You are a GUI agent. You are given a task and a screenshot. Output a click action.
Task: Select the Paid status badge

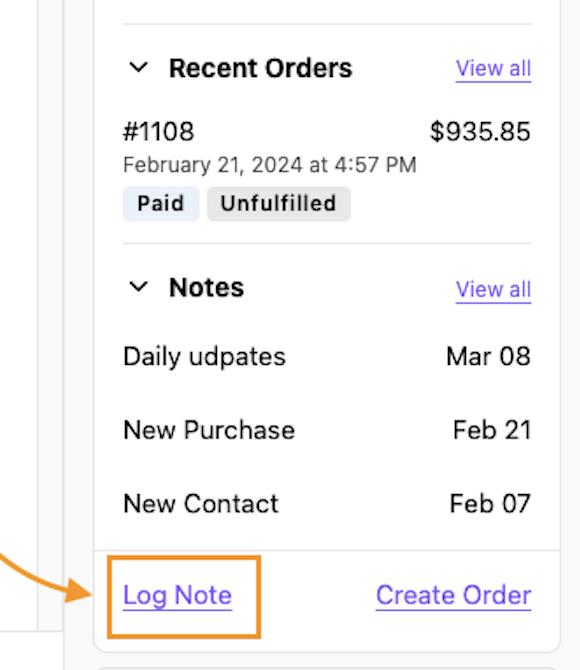(161, 203)
